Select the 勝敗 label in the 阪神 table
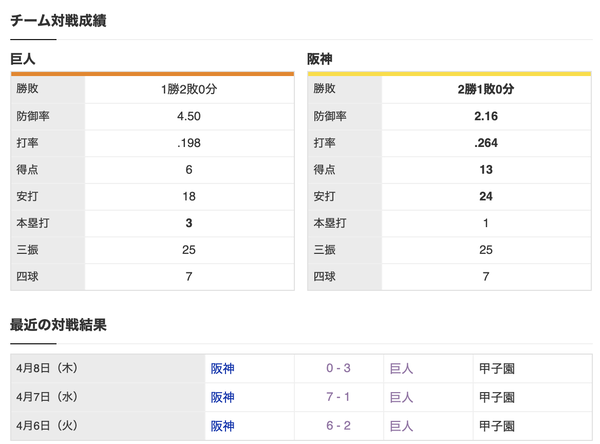Screen dimensions: 600x444 (324, 89)
